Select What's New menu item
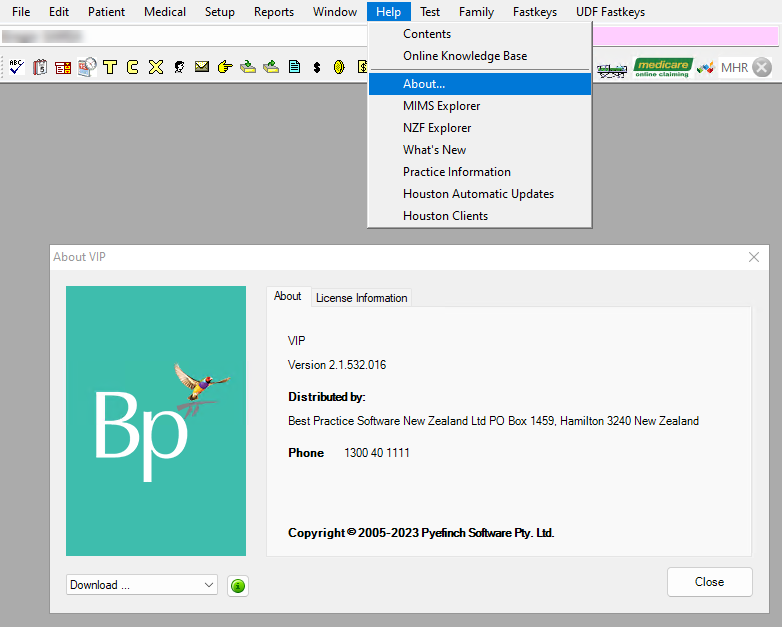The image size is (782, 627). tap(480, 150)
